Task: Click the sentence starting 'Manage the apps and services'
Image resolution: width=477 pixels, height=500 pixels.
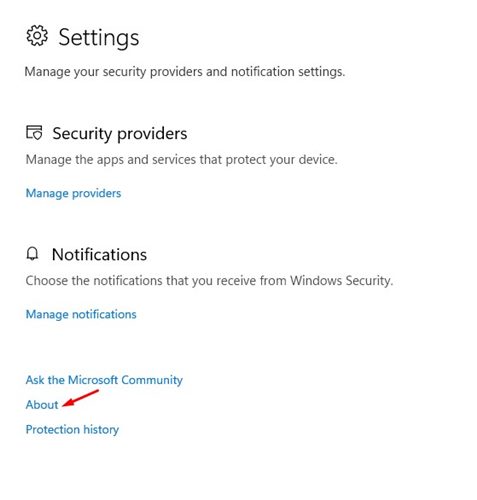Action: pos(182,160)
